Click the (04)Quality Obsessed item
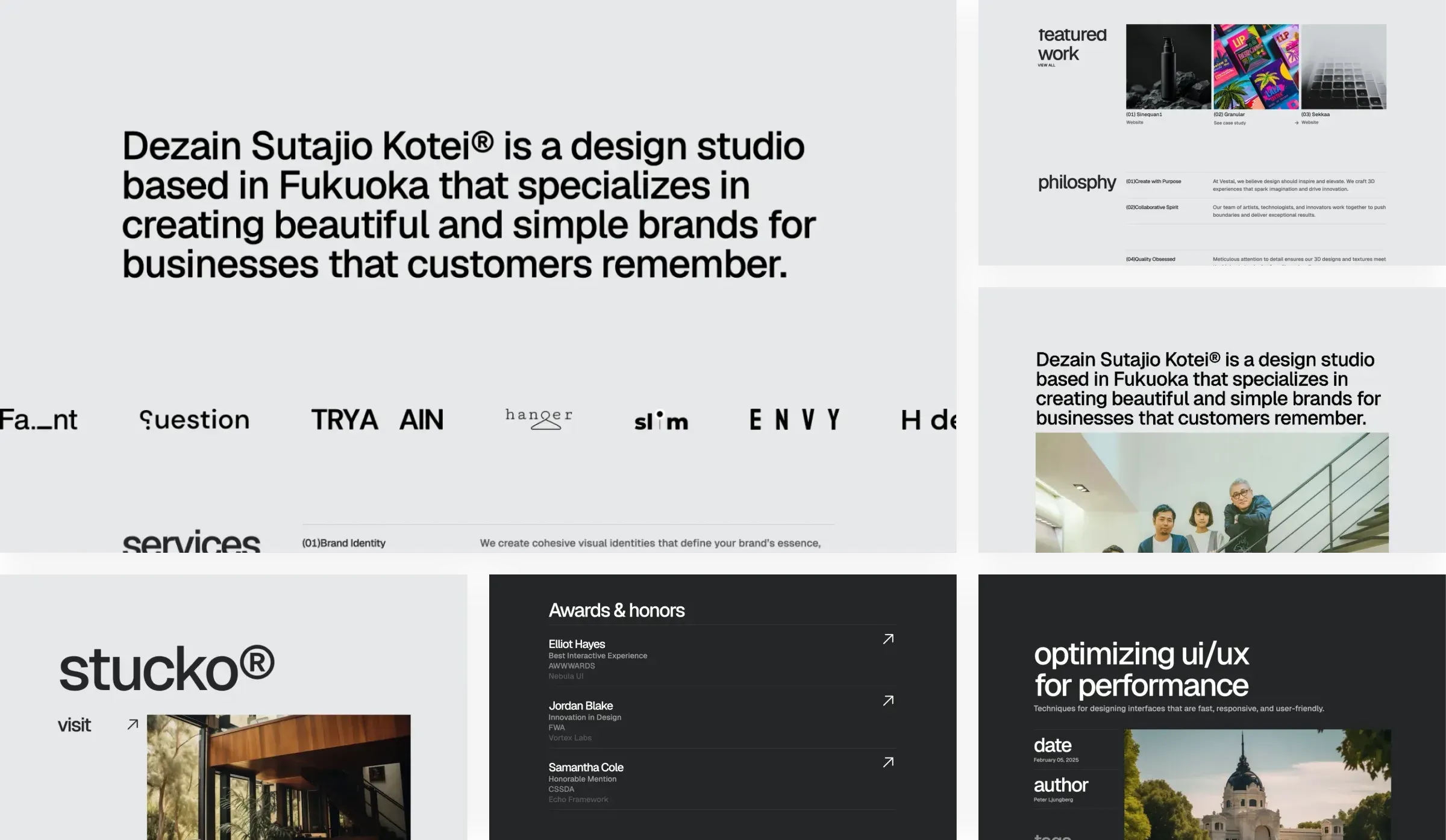Viewport: 1446px width, 840px height. [x=1150, y=259]
